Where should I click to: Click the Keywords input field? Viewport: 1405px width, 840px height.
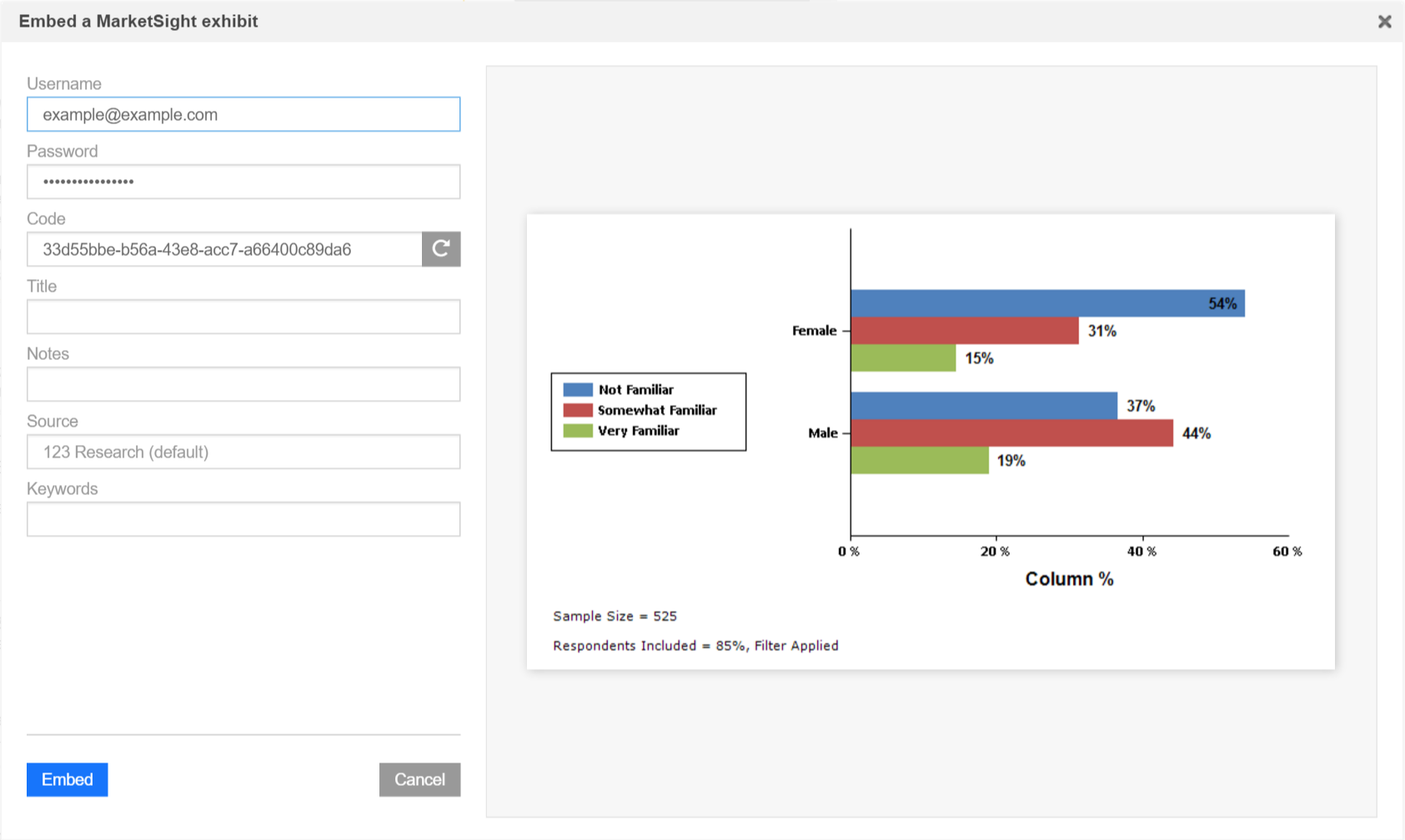[243, 518]
